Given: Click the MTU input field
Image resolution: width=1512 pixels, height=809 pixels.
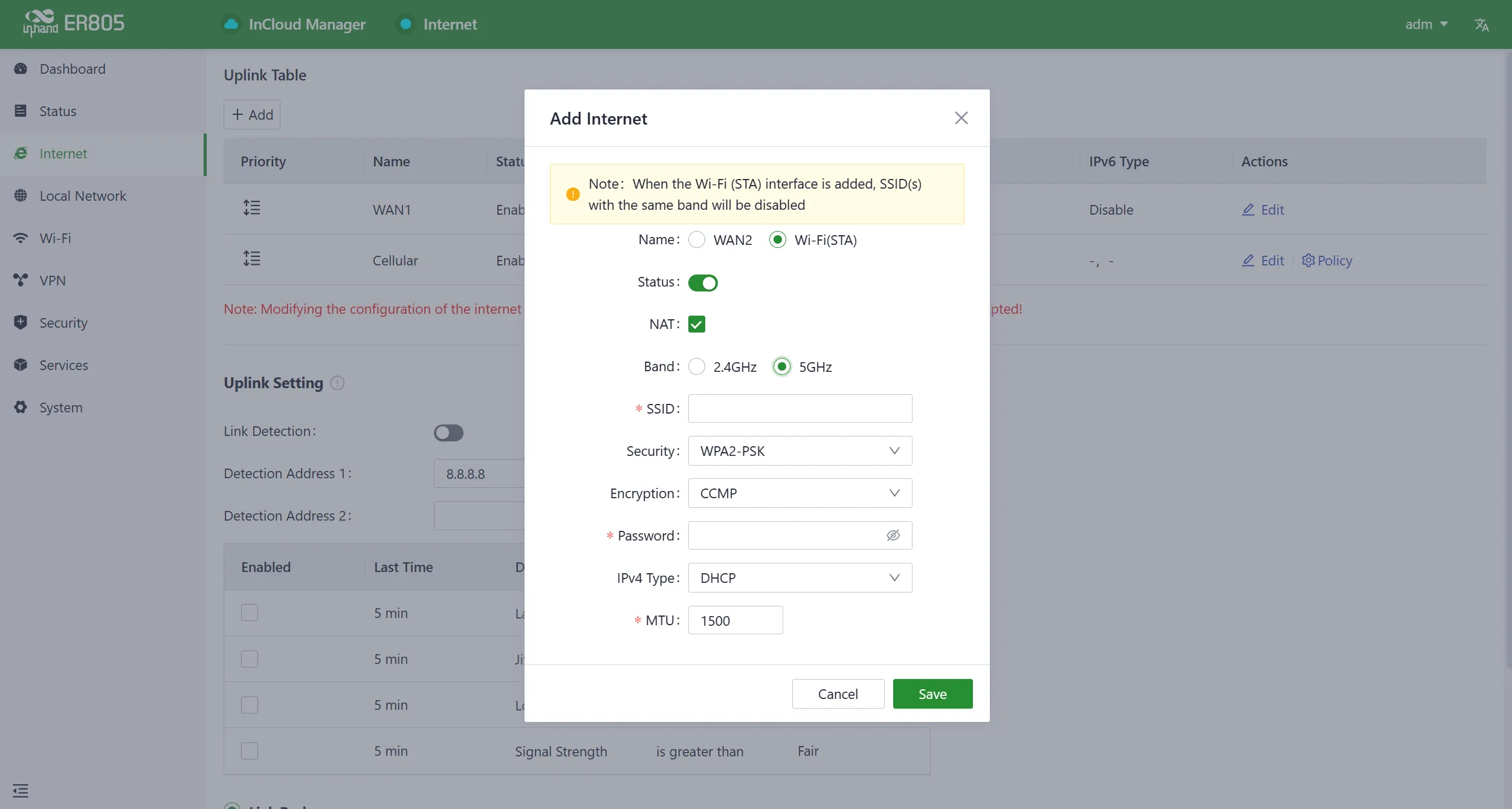Looking at the screenshot, I should 735,620.
